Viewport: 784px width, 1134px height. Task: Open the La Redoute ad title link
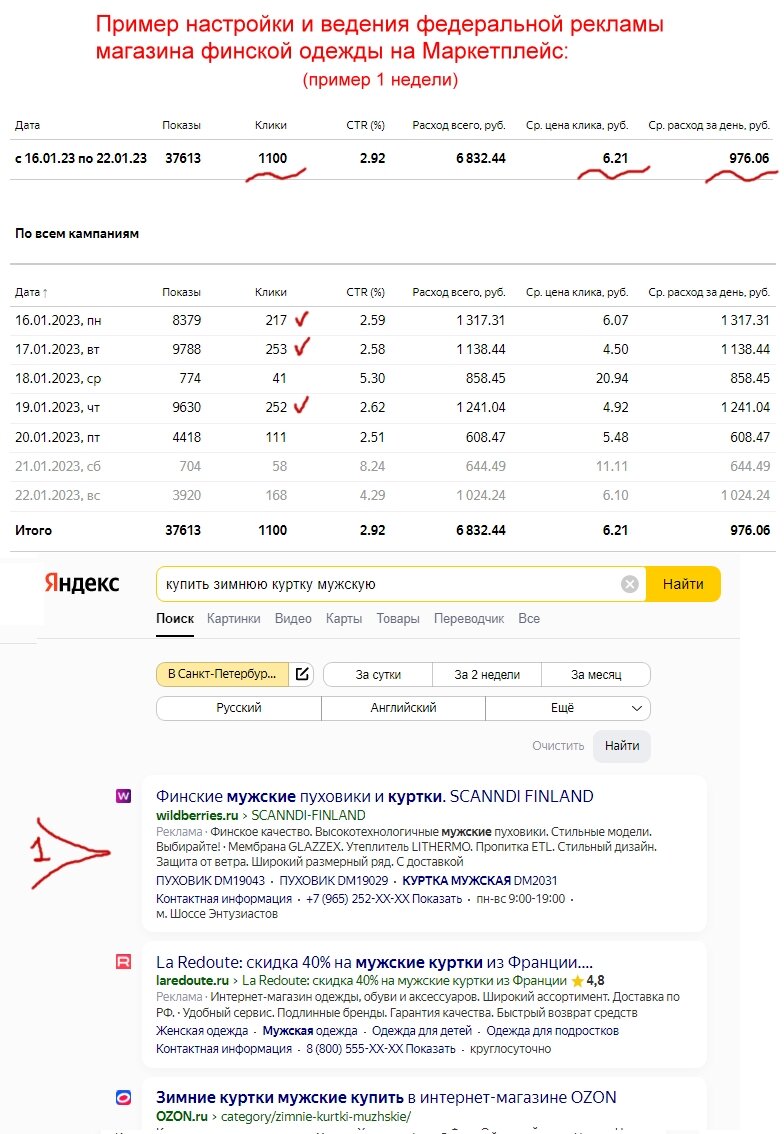tap(374, 962)
